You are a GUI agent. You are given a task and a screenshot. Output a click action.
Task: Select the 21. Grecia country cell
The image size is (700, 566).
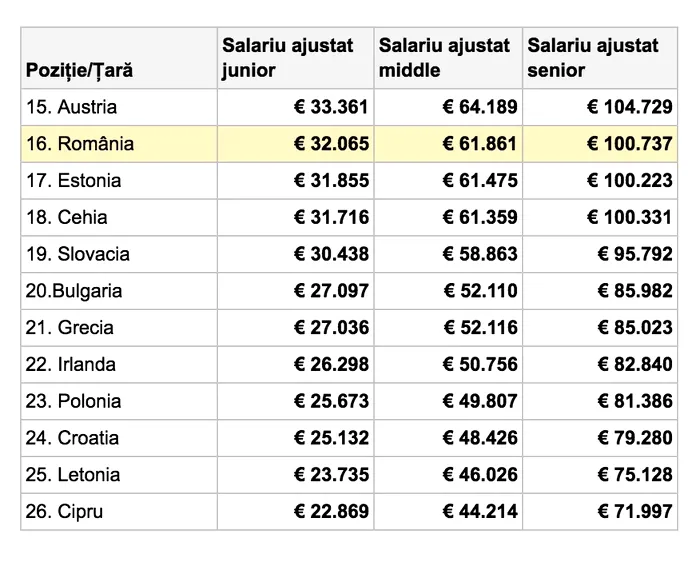click(x=70, y=328)
